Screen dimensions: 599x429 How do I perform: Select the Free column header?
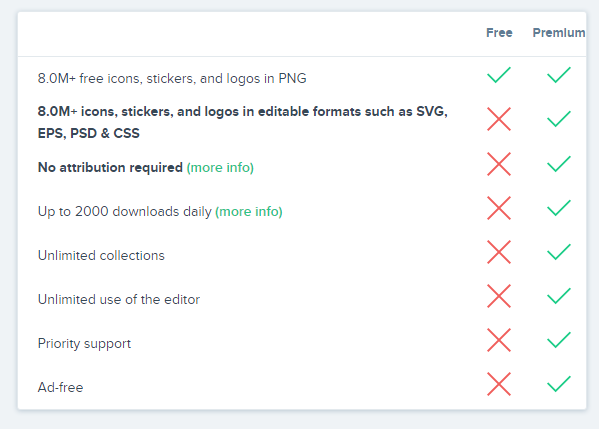[x=499, y=32]
